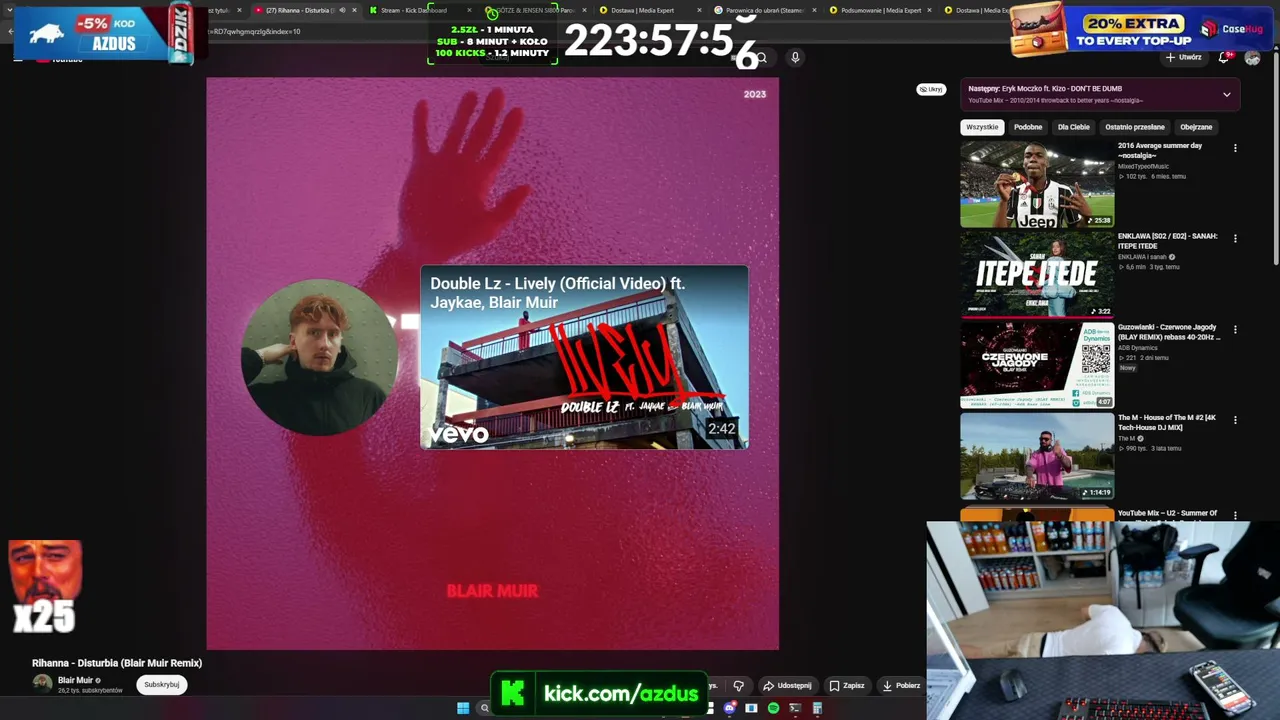
Task: Open Czerwone Jagody video thumbnail
Action: 1037,365
